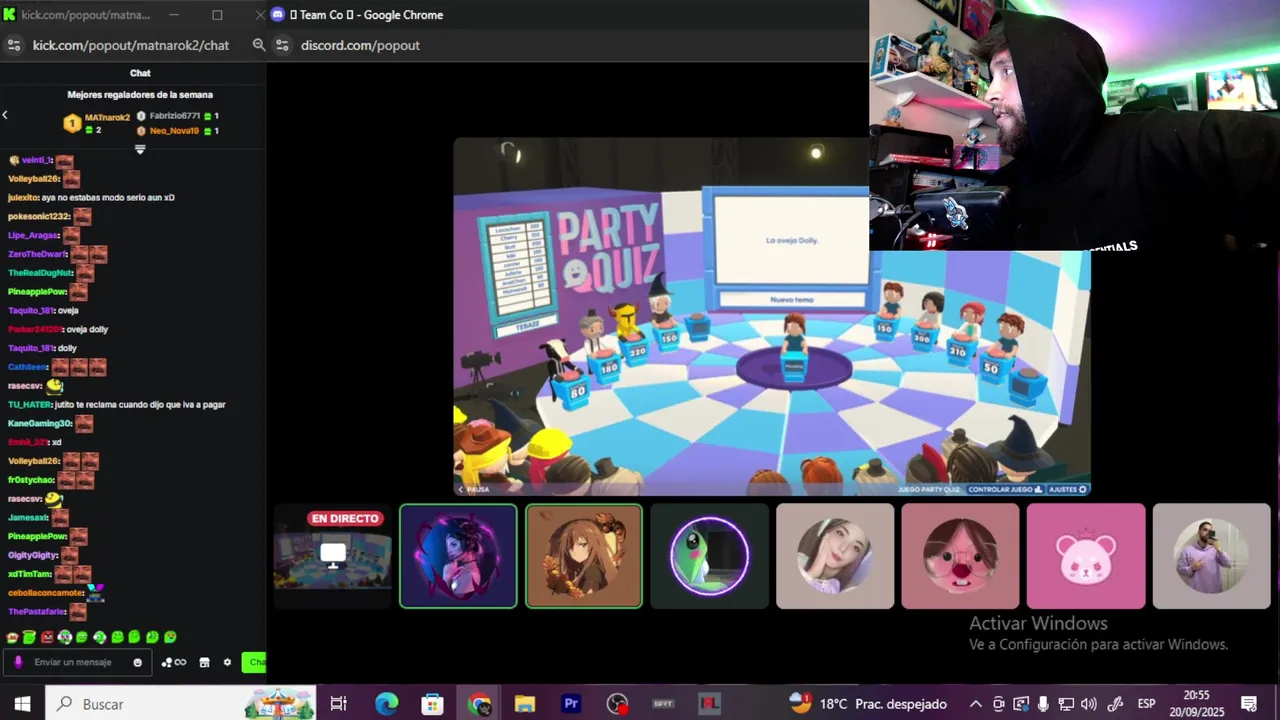Expand the weekly gifters leaderboard

[x=140, y=149]
